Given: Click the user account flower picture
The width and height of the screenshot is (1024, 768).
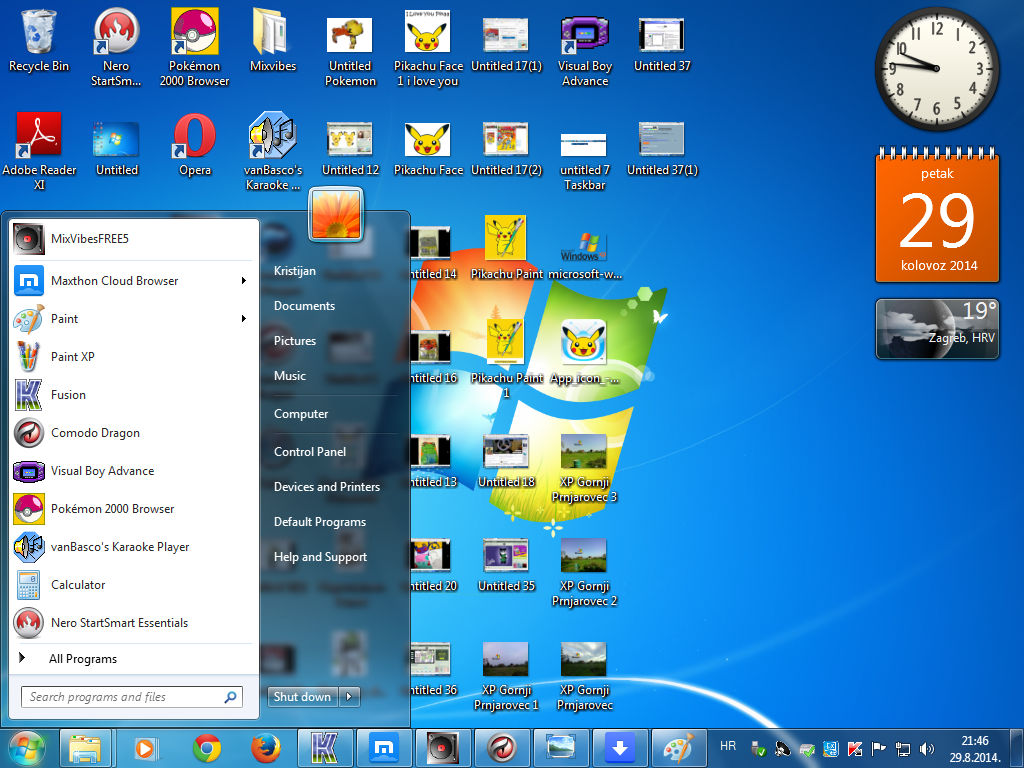Looking at the screenshot, I should pos(336,214).
